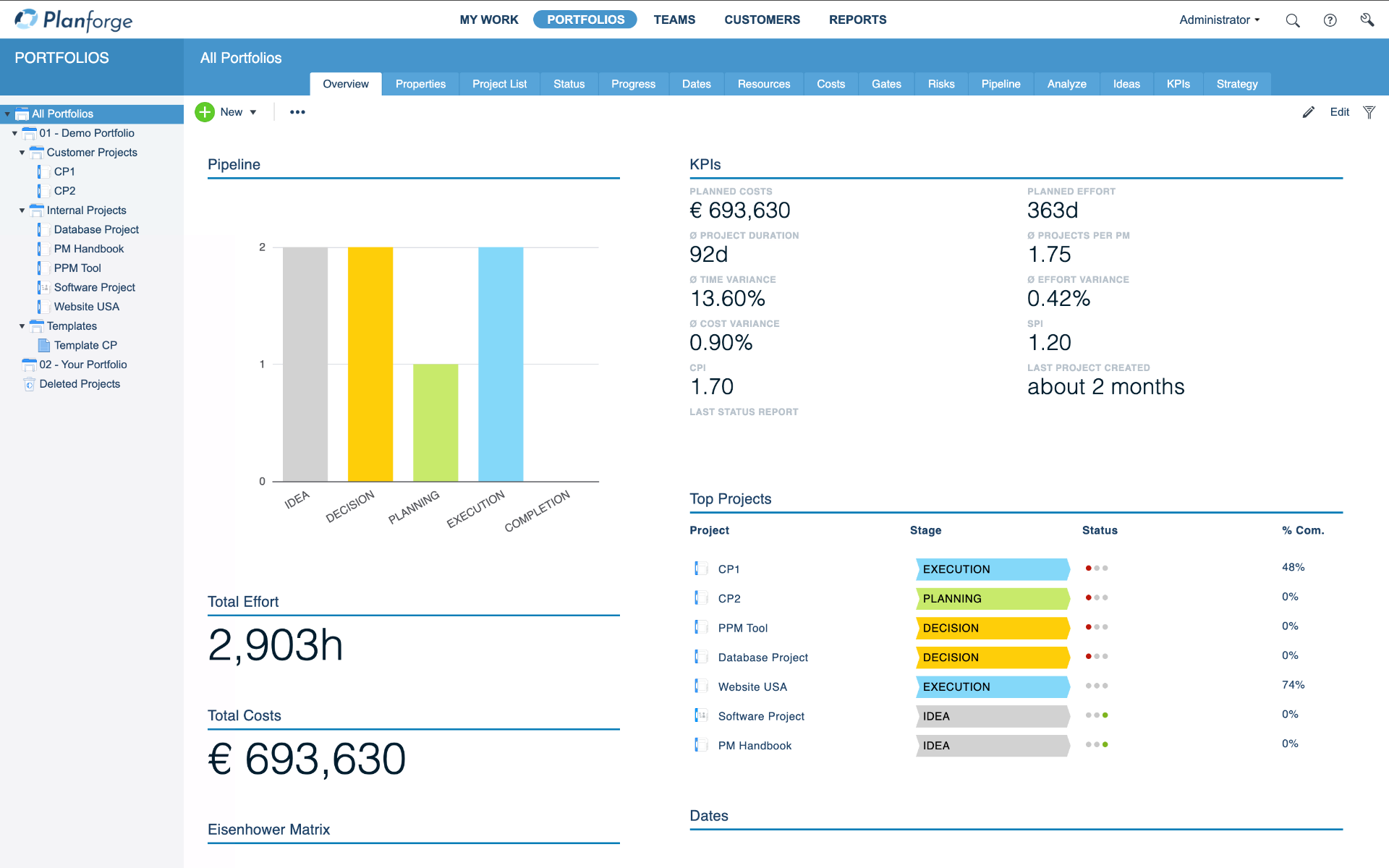Click the Customer Projects folder icon

pos(36,153)
